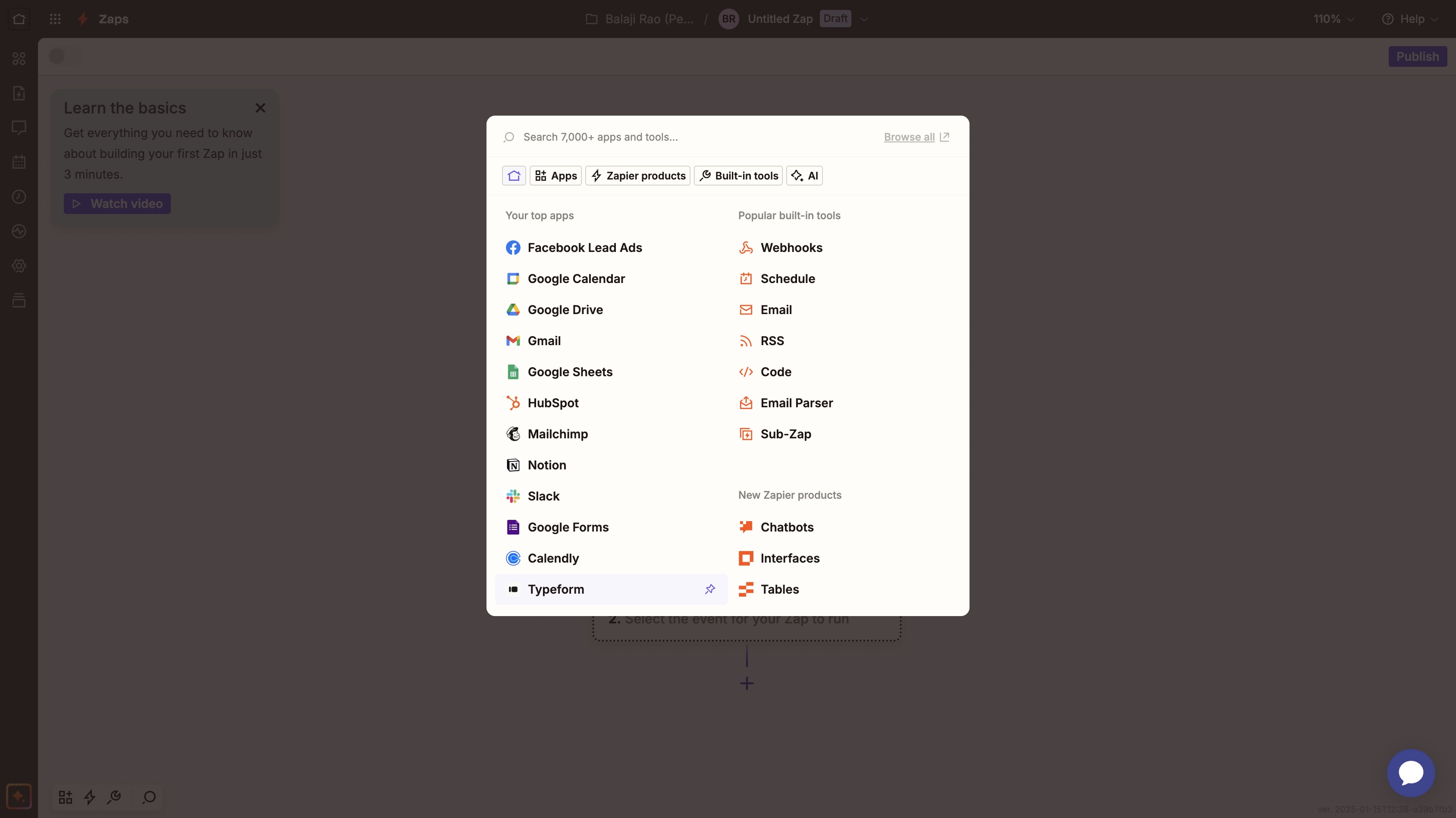Click bottom toolbar apps icon

coord(66,797)
